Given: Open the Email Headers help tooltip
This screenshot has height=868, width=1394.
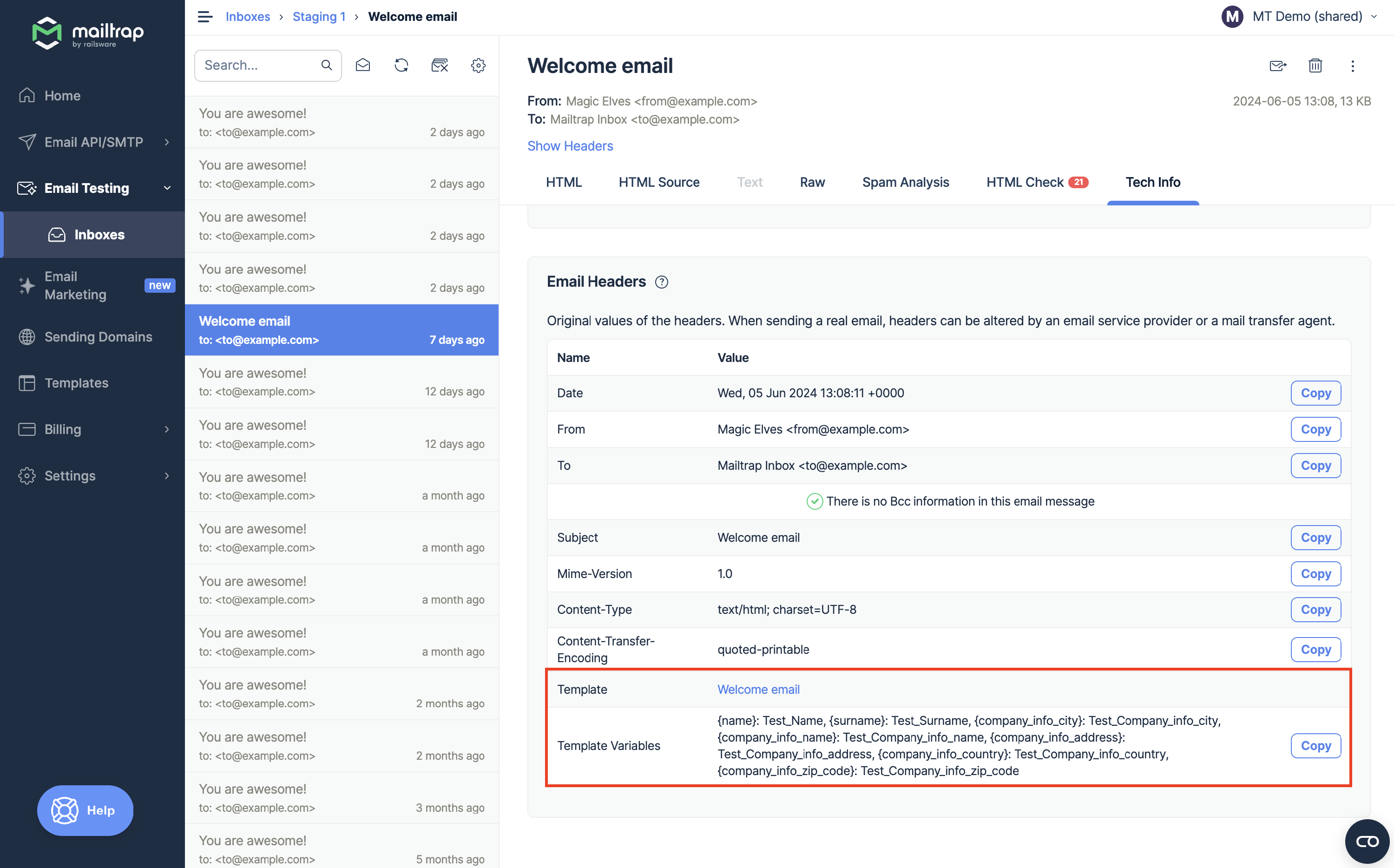Looking at the screenshot, I should pos(662,282).
